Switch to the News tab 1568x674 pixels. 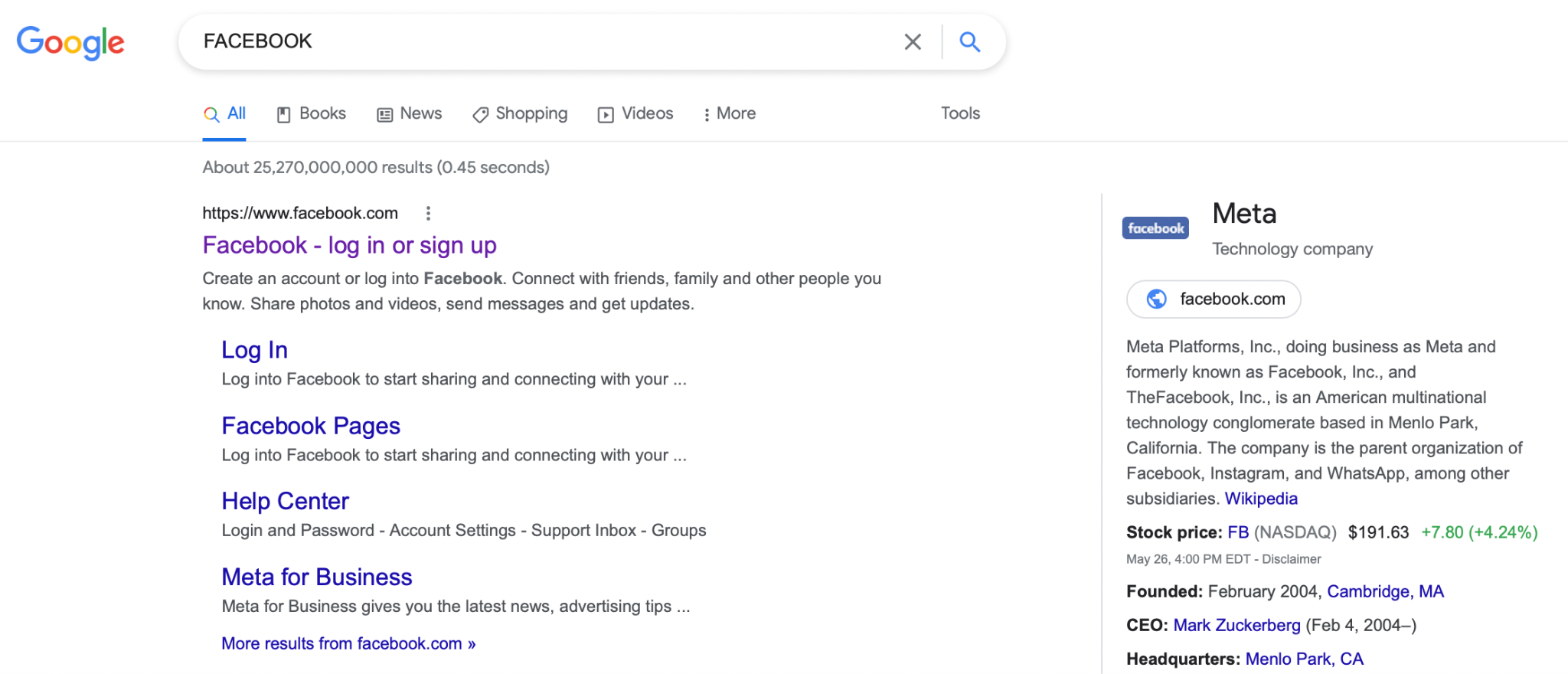tap(410, 113)
